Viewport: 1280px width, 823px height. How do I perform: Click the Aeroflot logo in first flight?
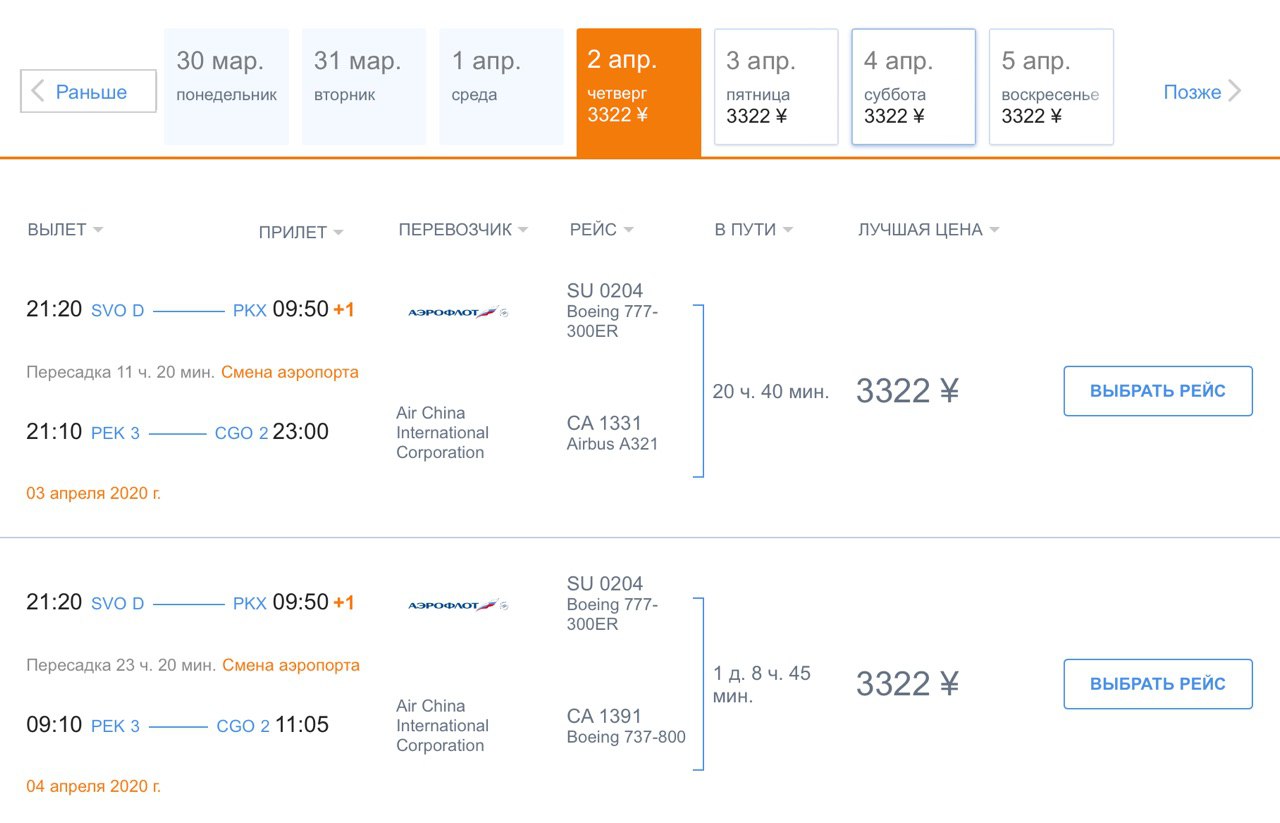pyautogui.click(x=458, y=312)
